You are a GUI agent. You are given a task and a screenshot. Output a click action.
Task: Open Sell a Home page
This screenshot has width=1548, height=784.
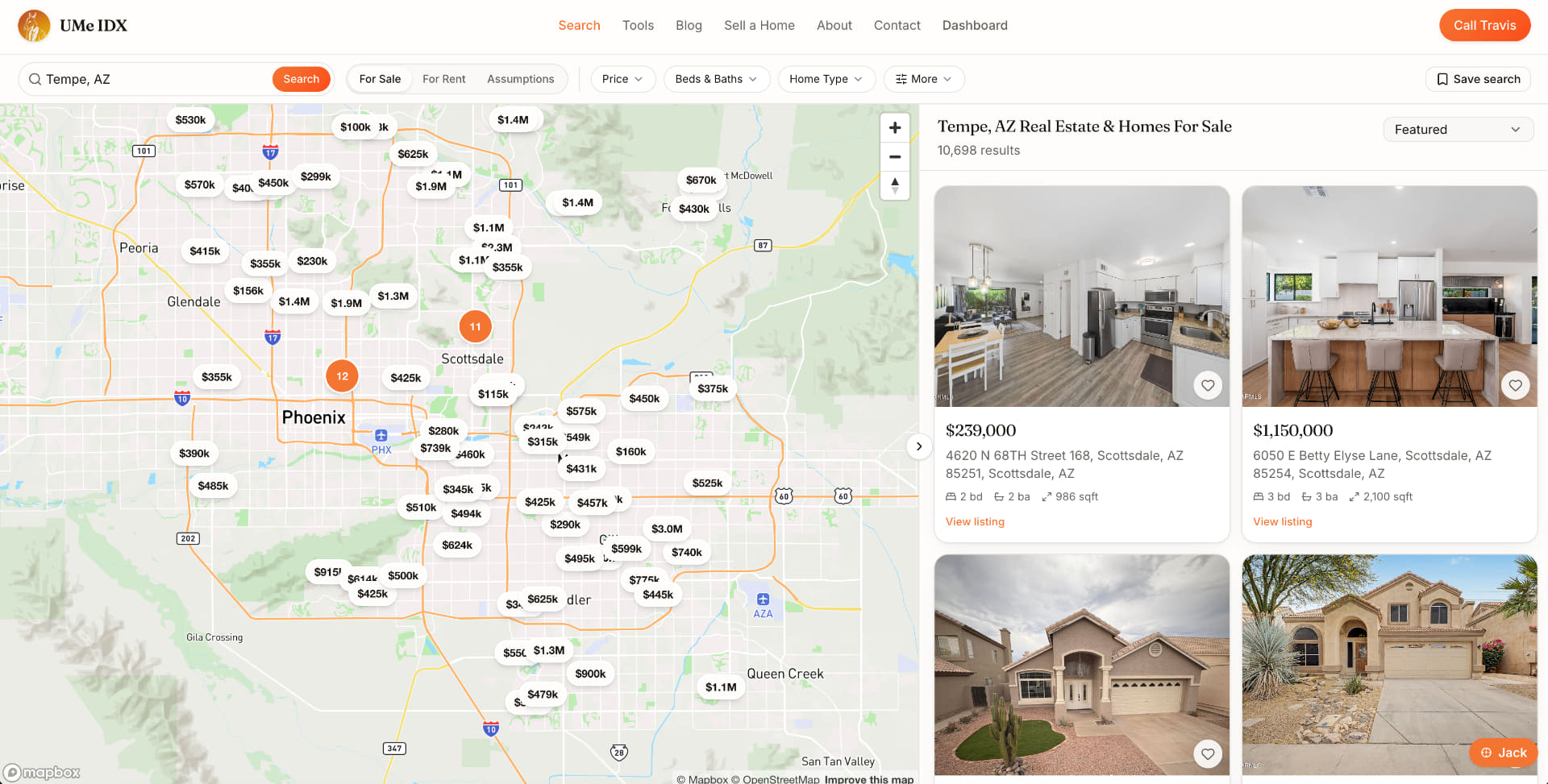pos(759,26)
